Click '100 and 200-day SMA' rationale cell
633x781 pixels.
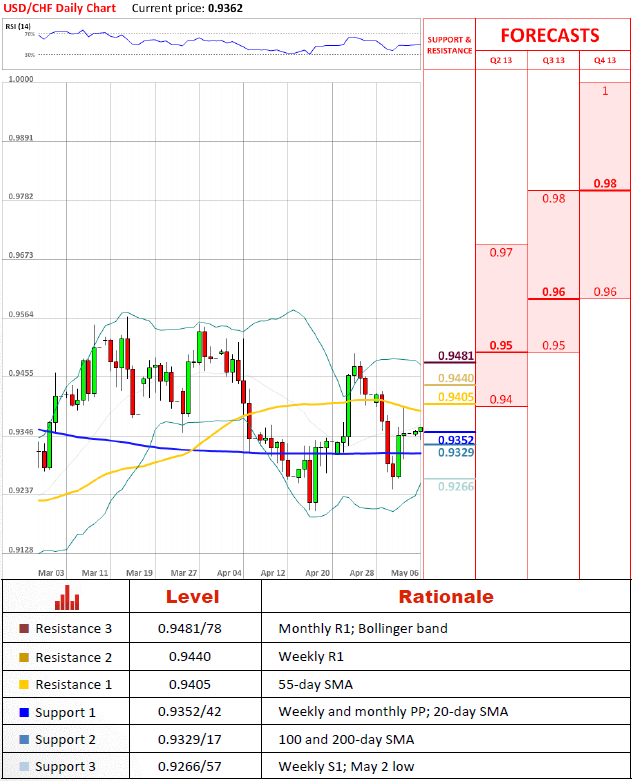coord(346,740)
